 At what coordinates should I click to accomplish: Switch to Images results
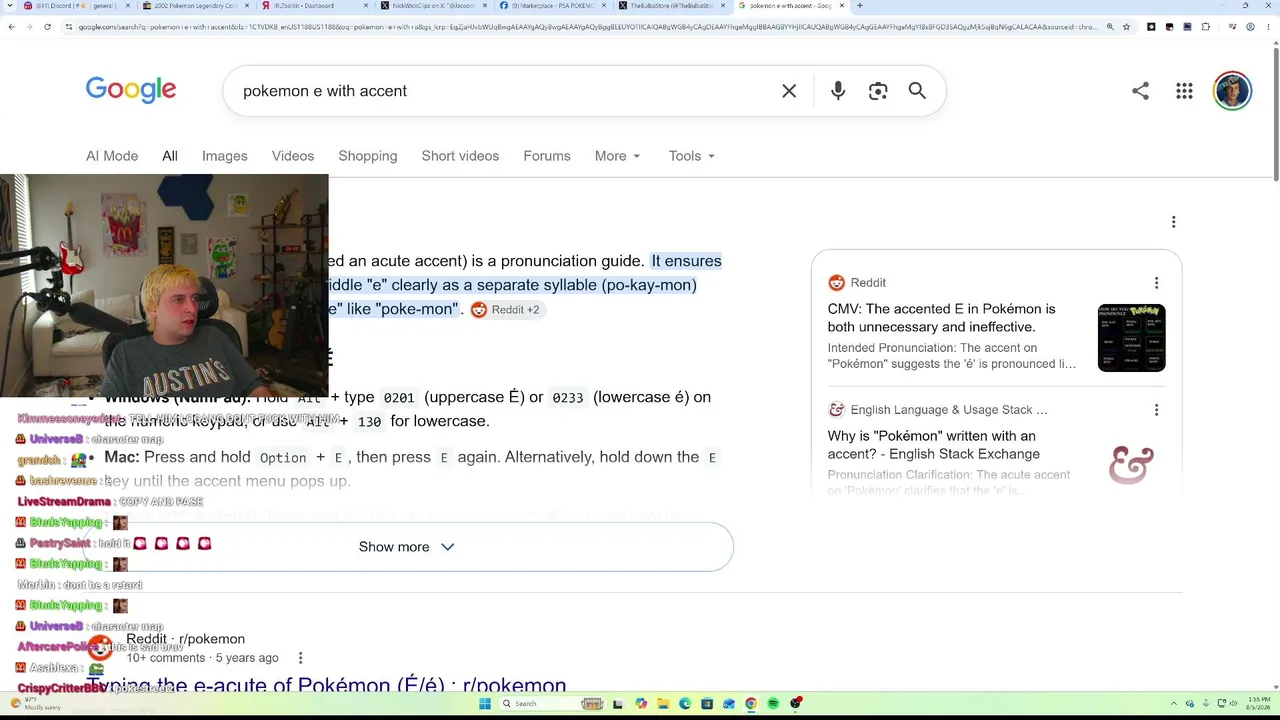[x=224, y=156]
